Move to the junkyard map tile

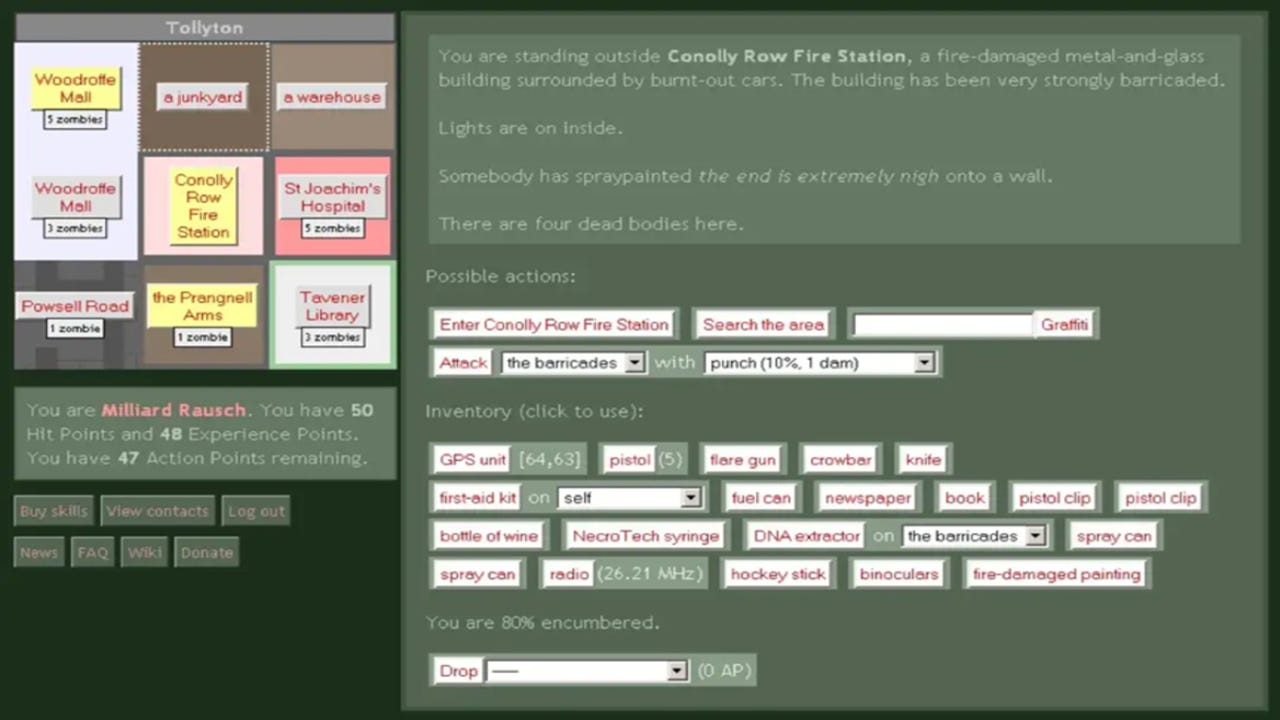coord(203,97)
